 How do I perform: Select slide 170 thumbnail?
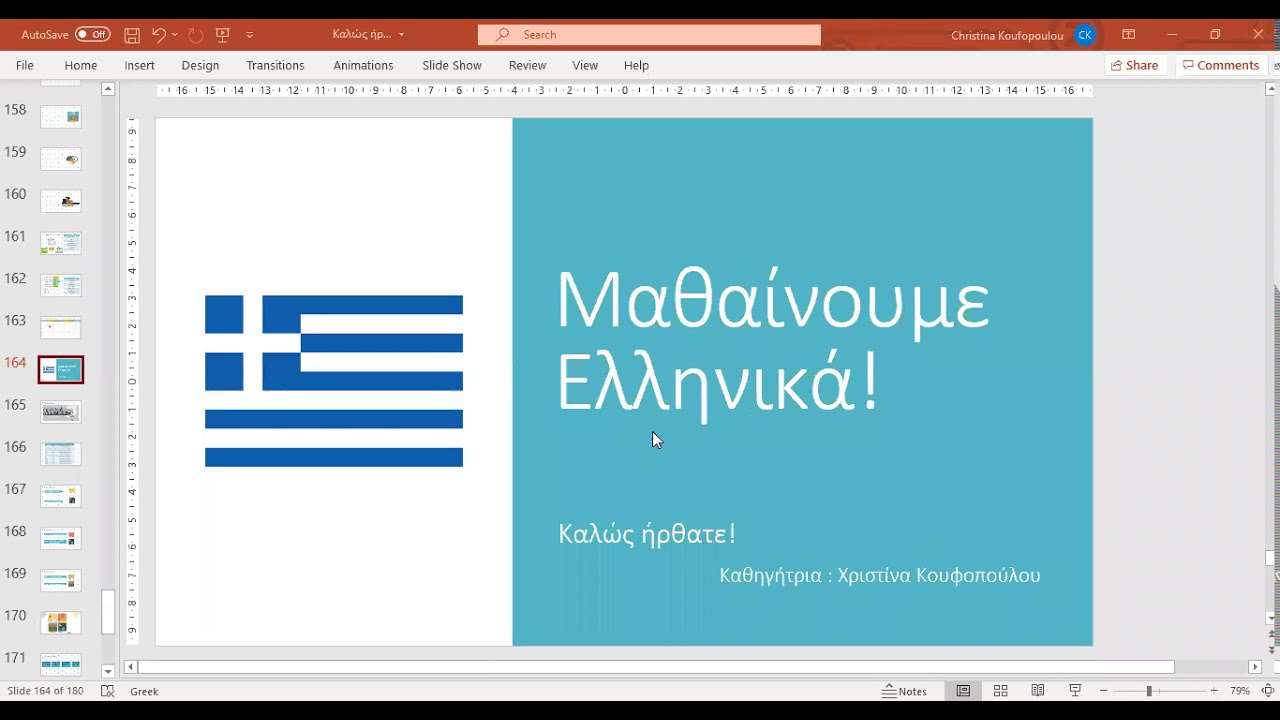click(61, 623)
